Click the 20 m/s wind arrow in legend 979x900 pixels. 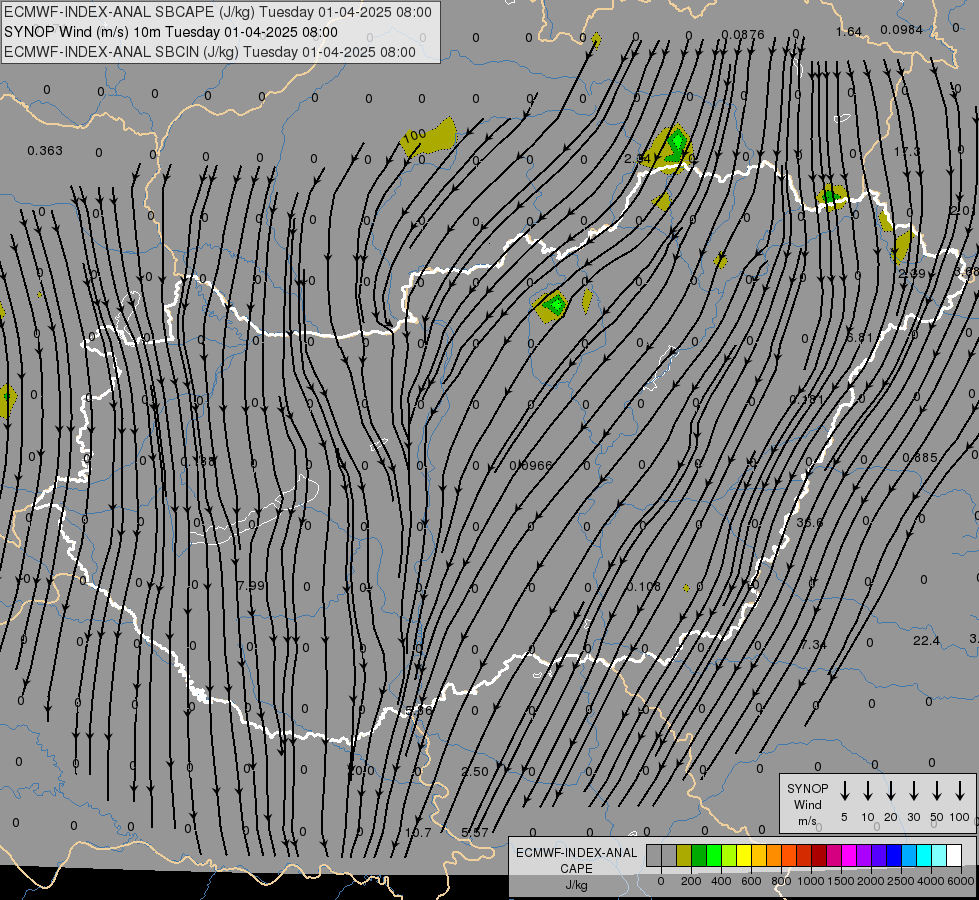click(x=890, y=791)
